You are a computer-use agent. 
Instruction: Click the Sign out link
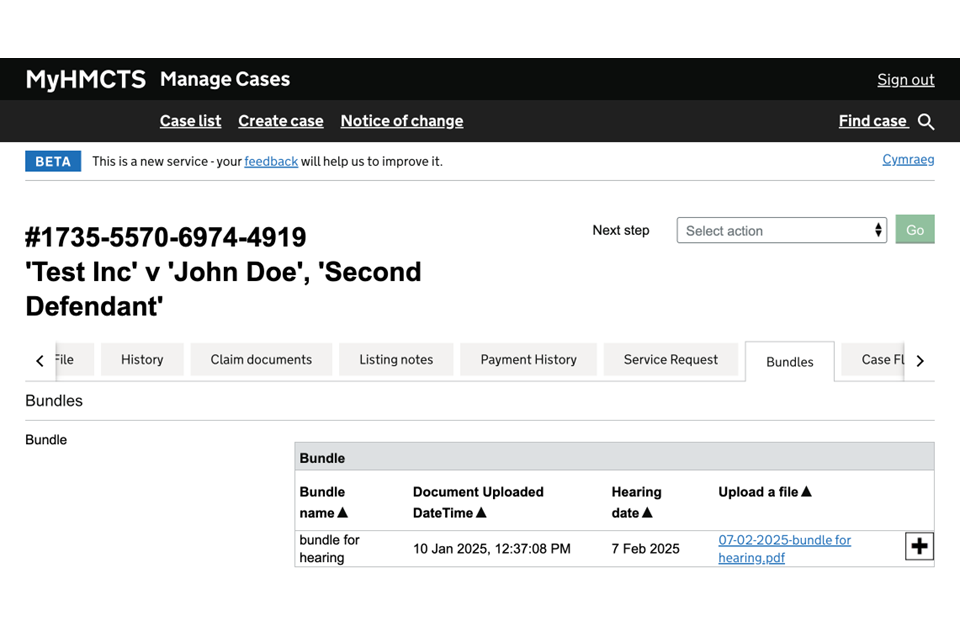click(x=905, y=80)
